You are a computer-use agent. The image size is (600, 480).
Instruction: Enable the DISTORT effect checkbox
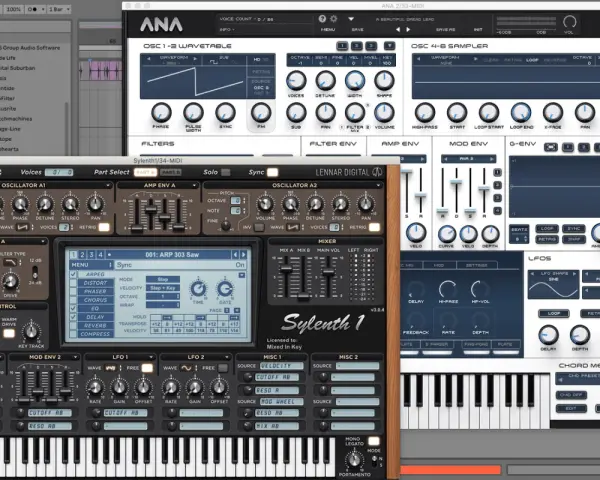(73, 283)
